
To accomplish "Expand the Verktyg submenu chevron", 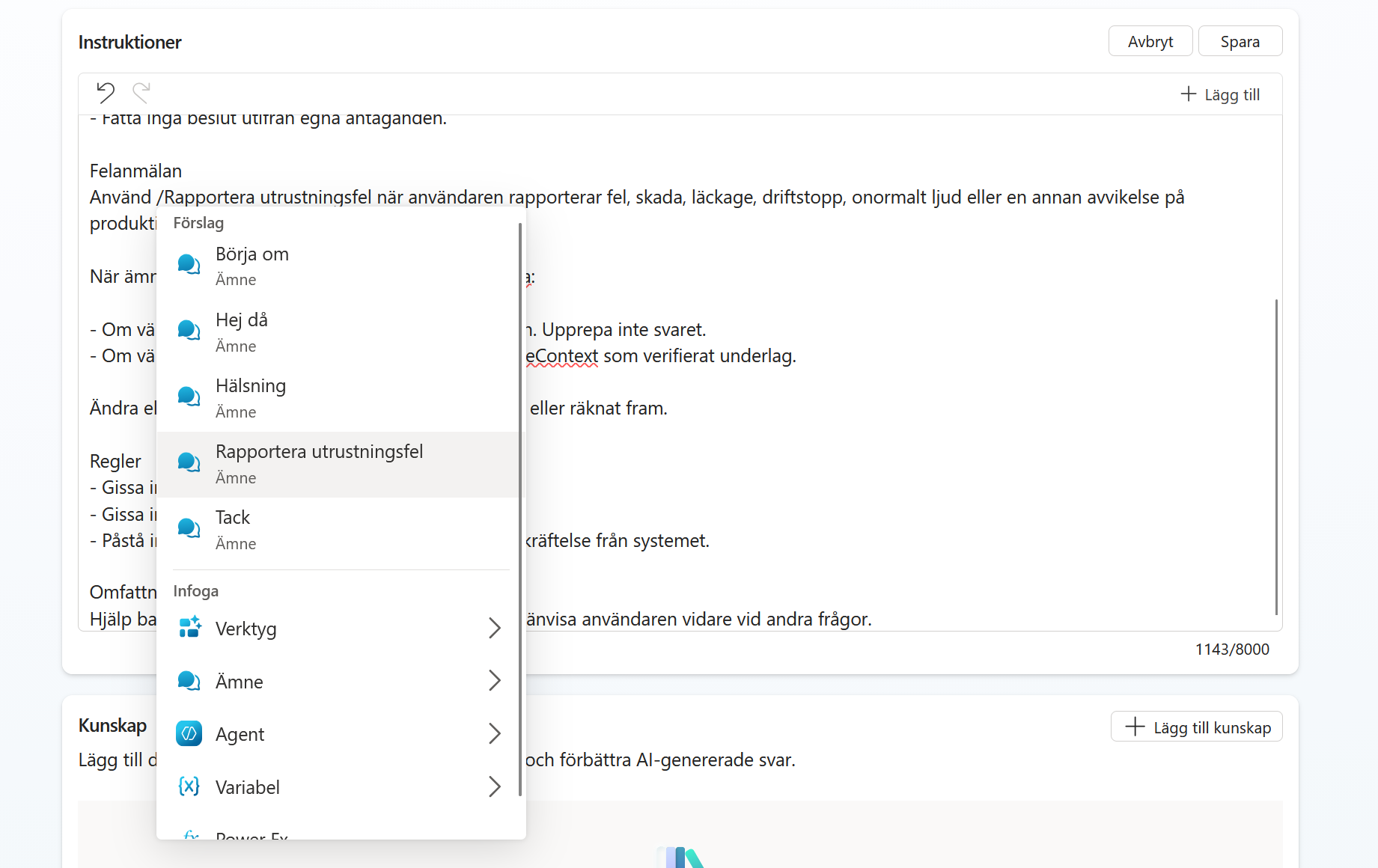I will tap(495, 628).
